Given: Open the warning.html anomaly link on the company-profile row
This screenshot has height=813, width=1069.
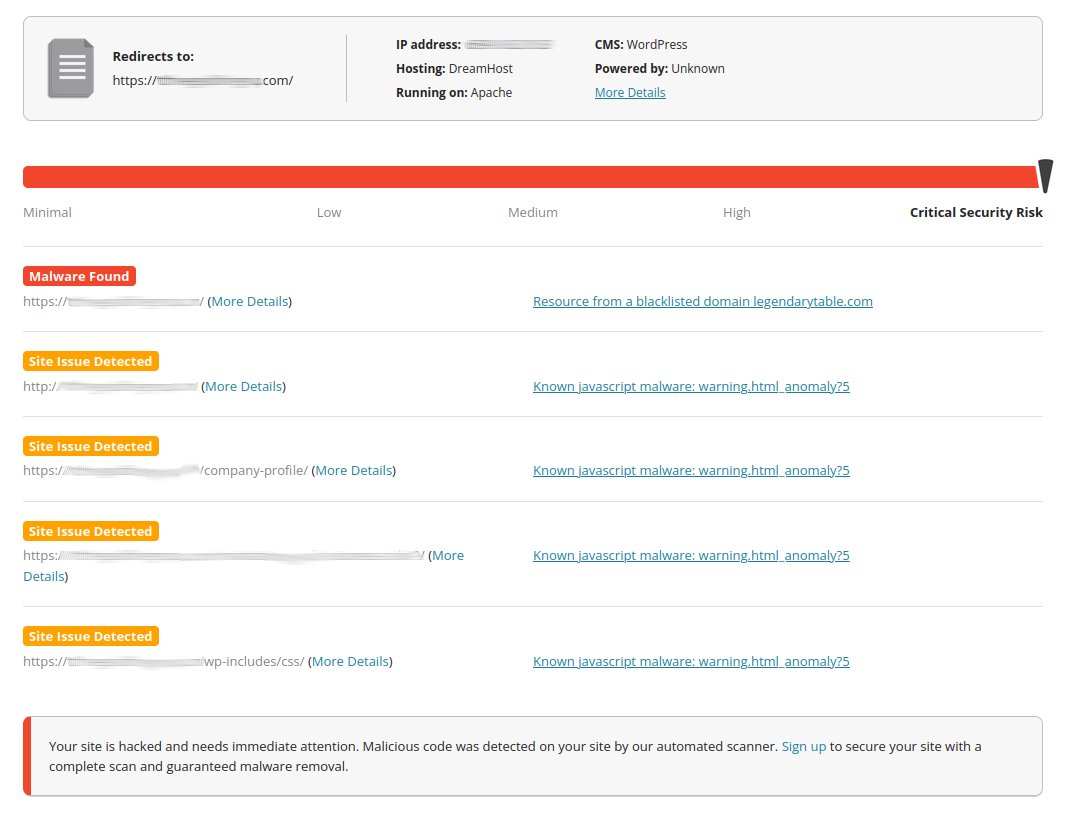Looking at the screenshot, I should coord(691,470).
